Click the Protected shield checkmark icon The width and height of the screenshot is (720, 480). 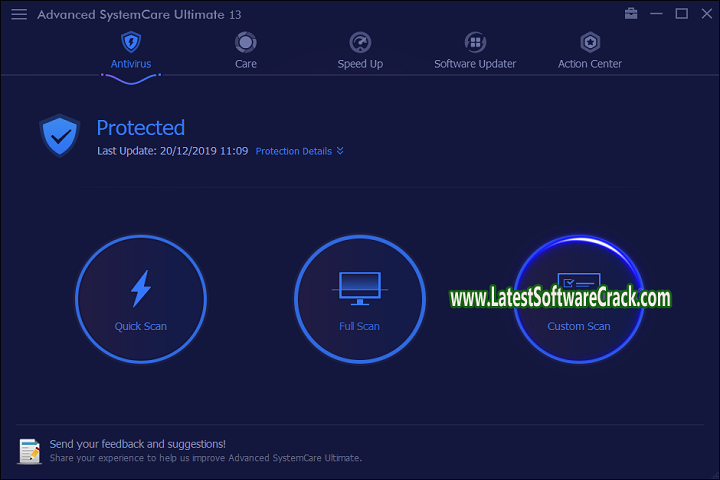click(x=60, y=135)
